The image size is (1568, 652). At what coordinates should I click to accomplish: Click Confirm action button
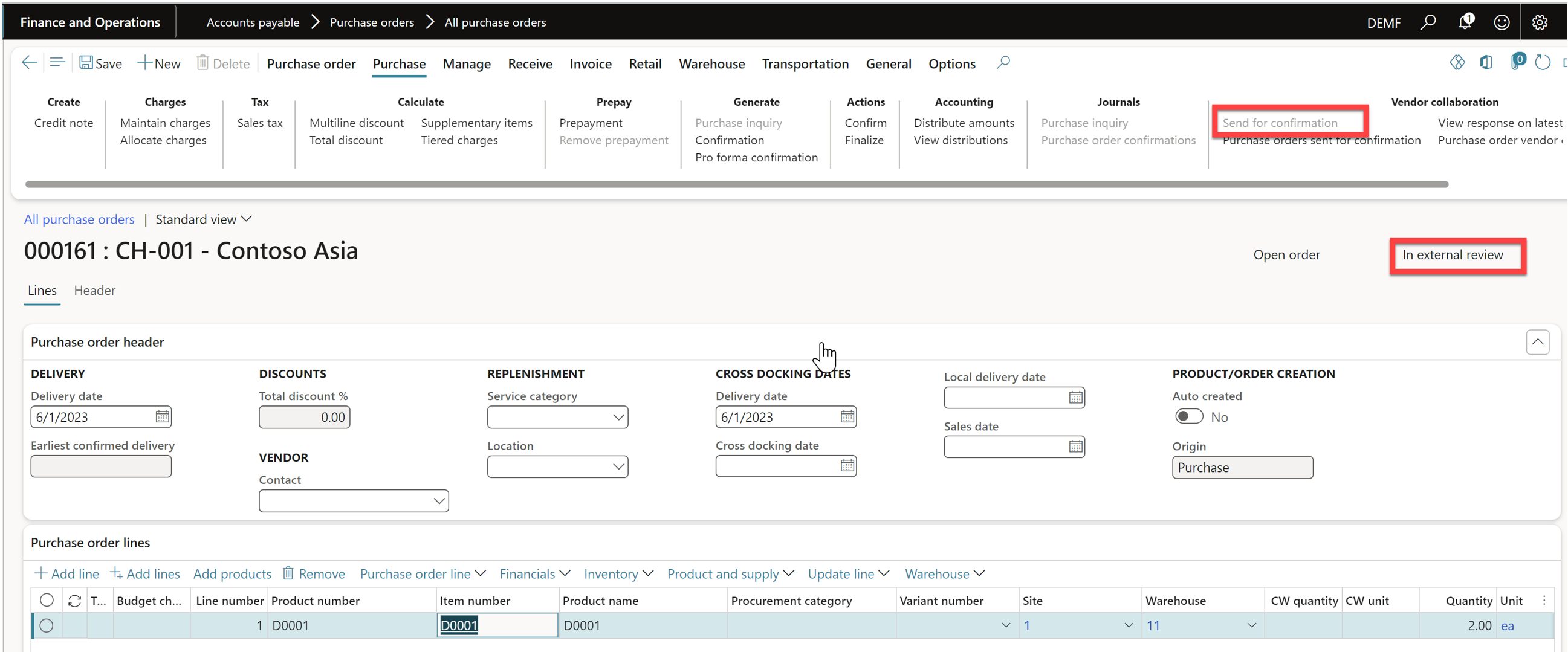[865, 123]
